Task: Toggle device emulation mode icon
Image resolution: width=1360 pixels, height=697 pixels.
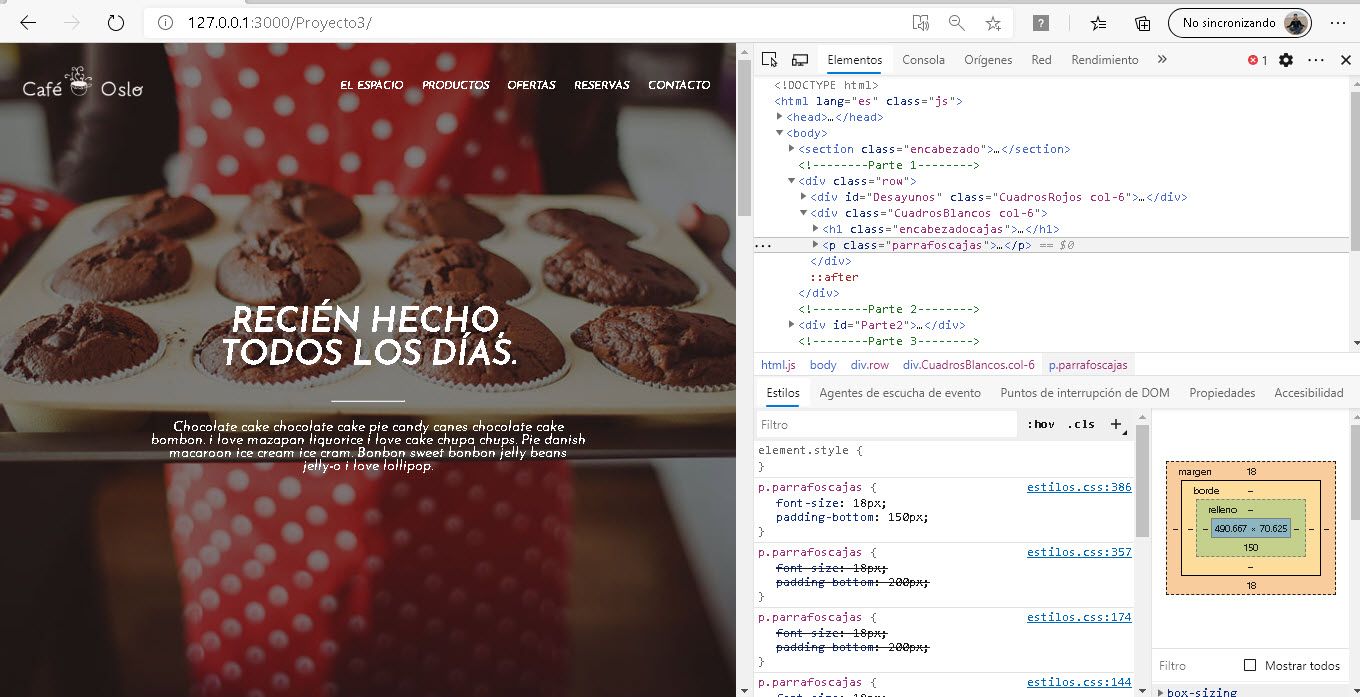Action: [800, 60]
